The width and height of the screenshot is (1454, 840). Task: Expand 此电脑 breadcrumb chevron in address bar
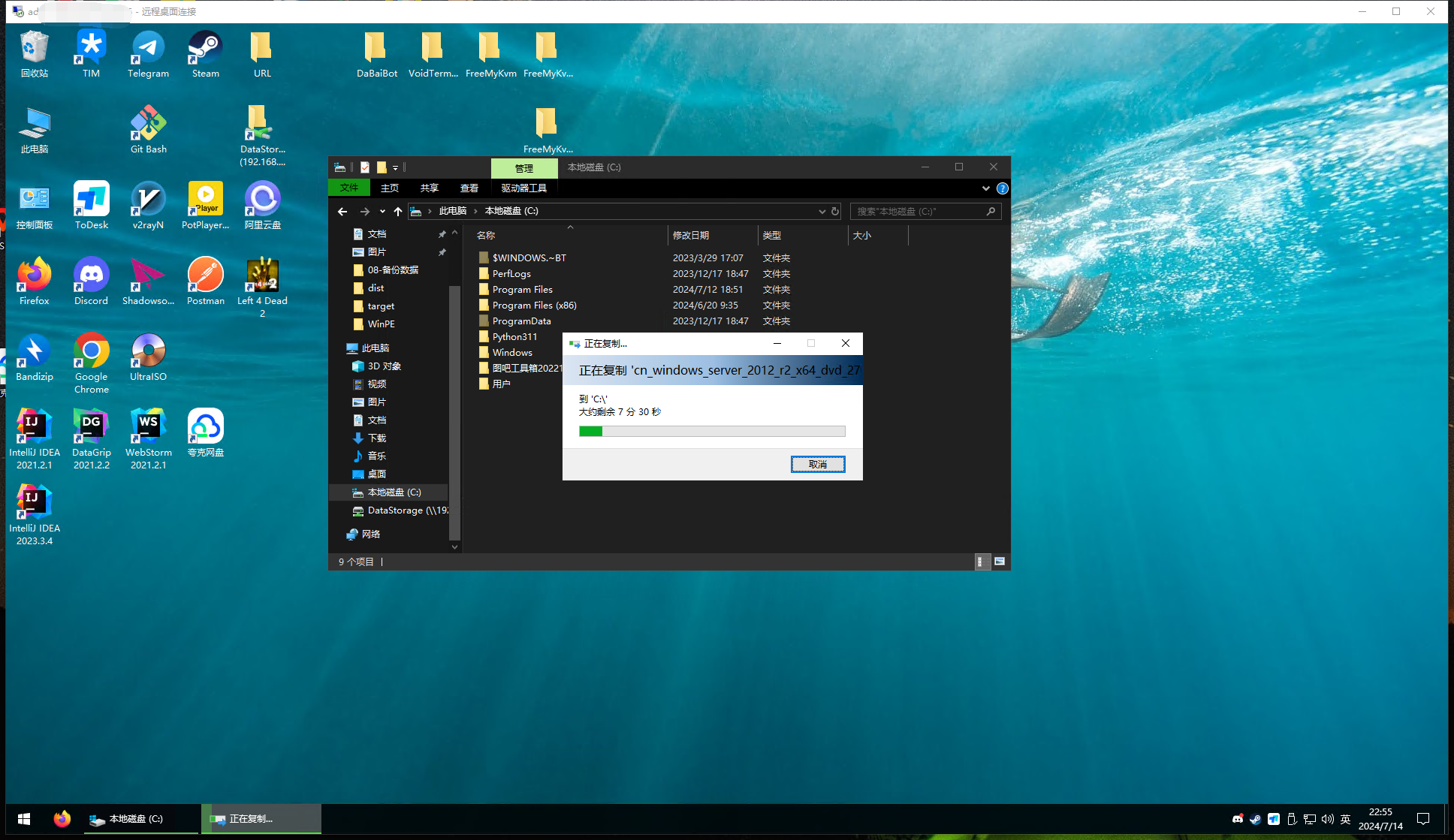click(475, 212)
